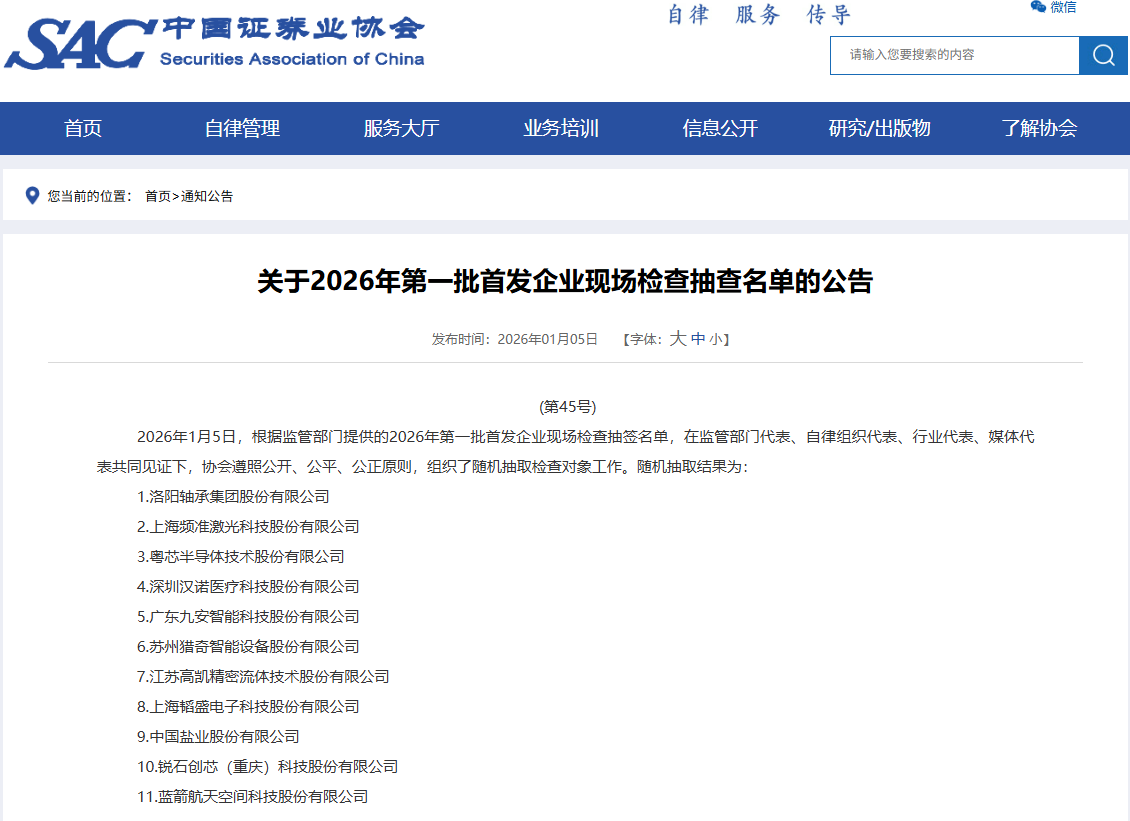
Task: Type in the search input field
Action: pos(953,55)
